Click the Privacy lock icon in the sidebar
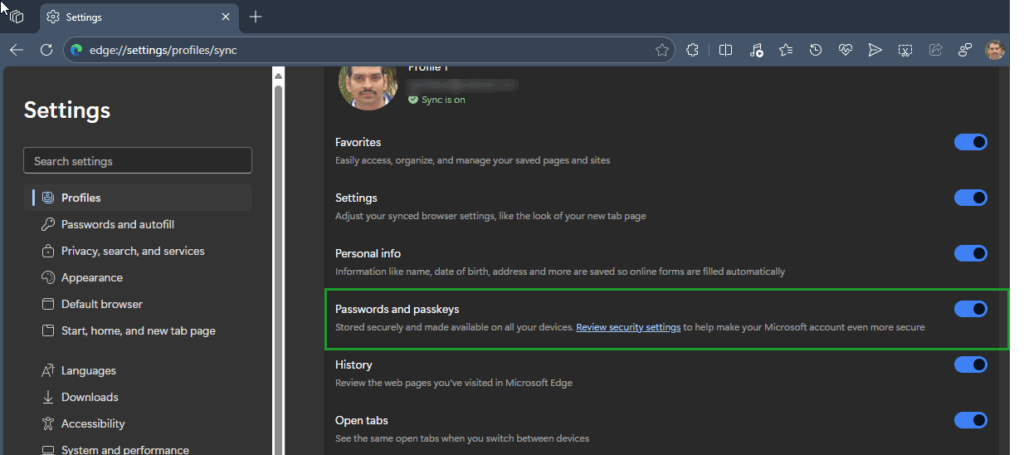This screenshot has height=455, width=1024. [x=48, y=251]
